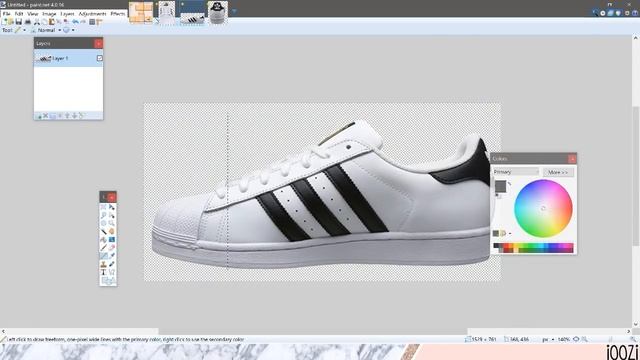Viewport: 640px width, 360px height.
Task: Select the Text tool
Action: tap(104, 272)
